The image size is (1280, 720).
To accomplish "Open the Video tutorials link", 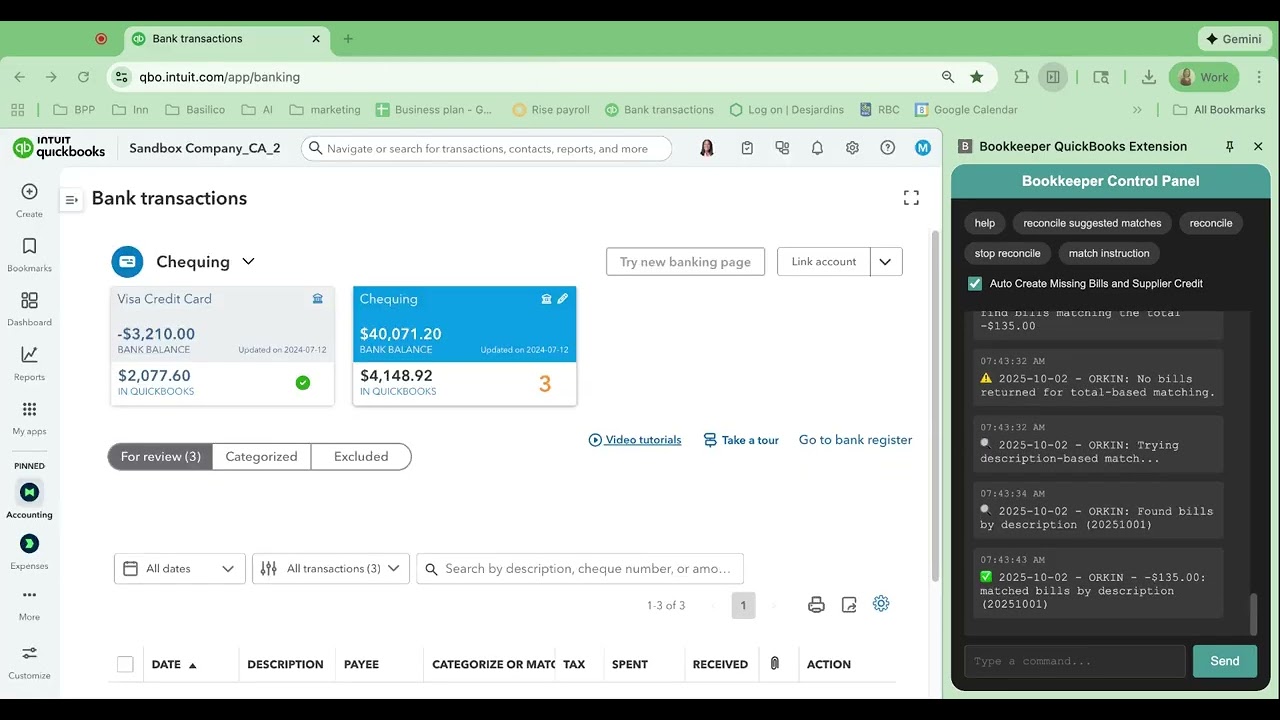I will click(635, 440).
